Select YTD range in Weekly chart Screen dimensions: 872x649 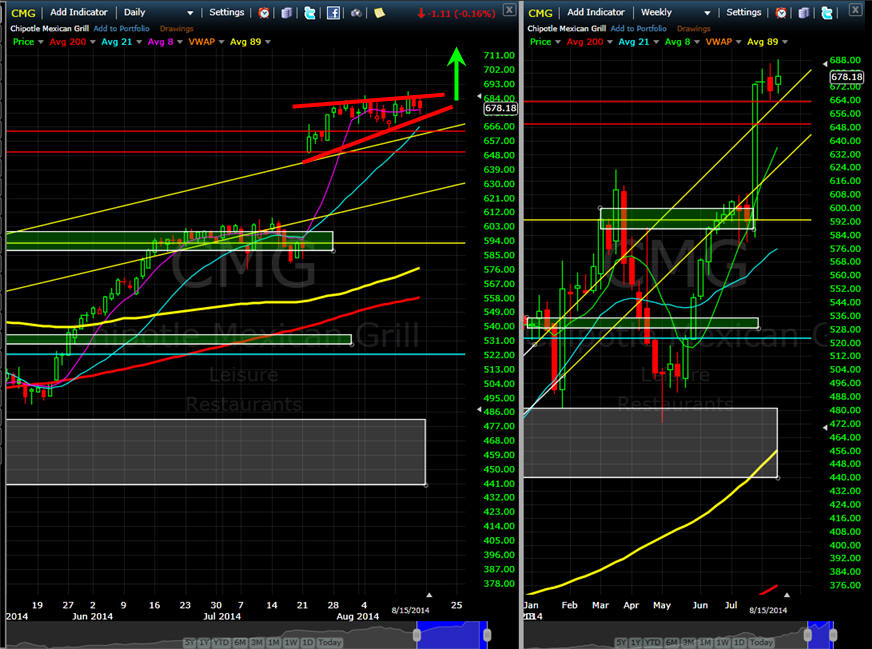653,642
